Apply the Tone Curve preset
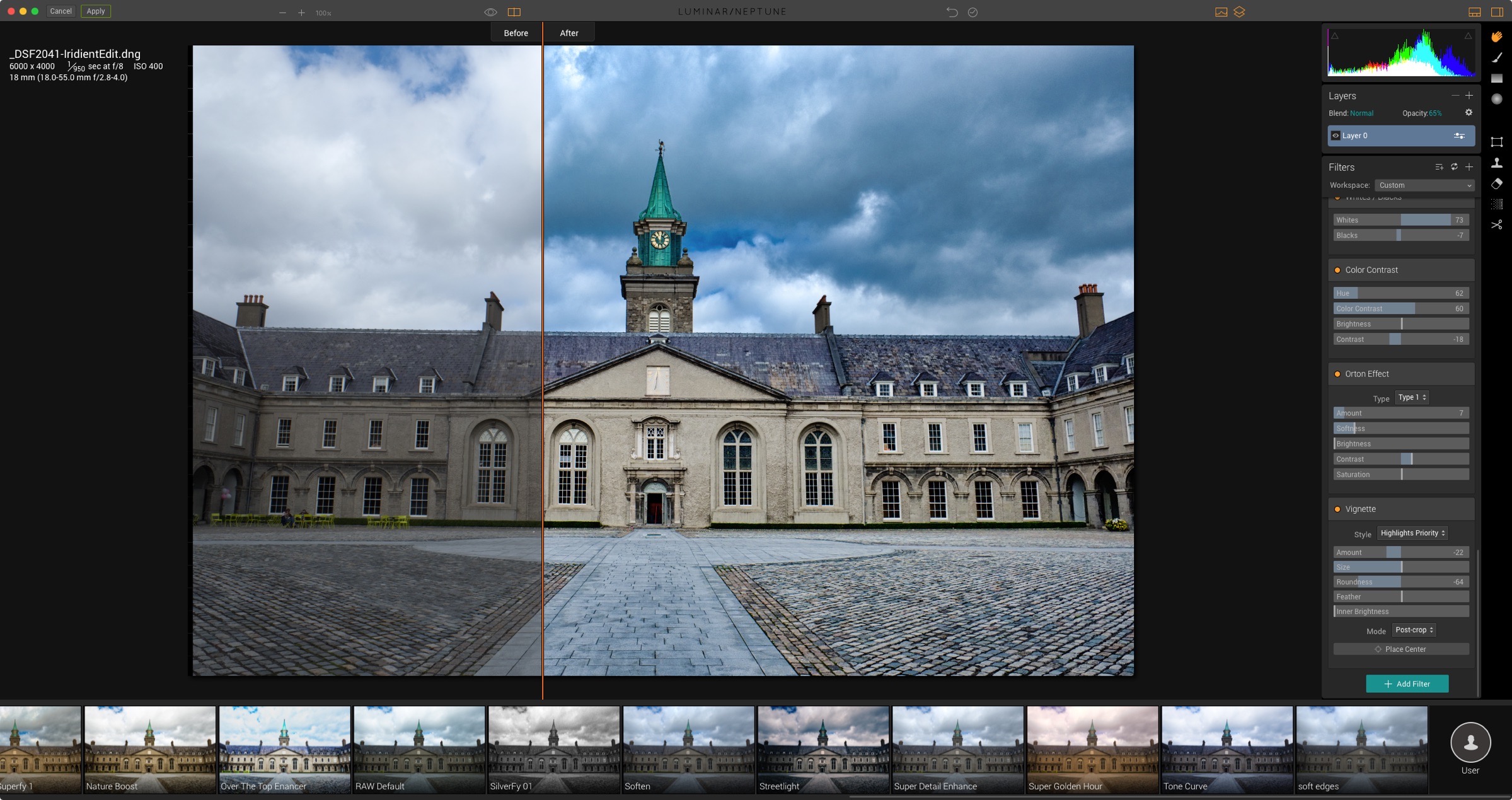Image resolution: width=1512 pixels, height=800 pixels. pyautogui.click(x=1227, y=750)
